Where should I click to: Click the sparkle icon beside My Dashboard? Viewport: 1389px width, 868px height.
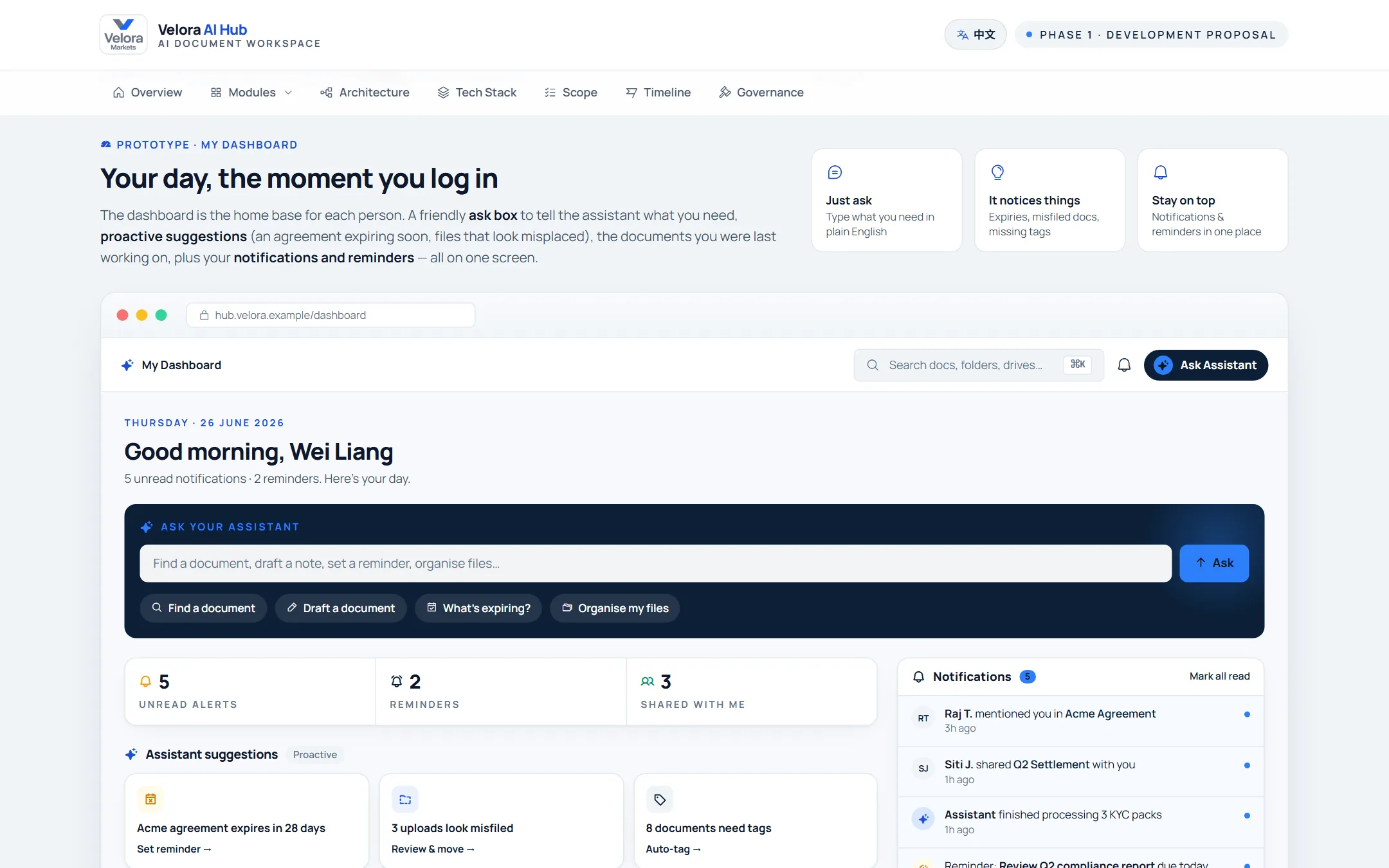[x=127, y=365]
